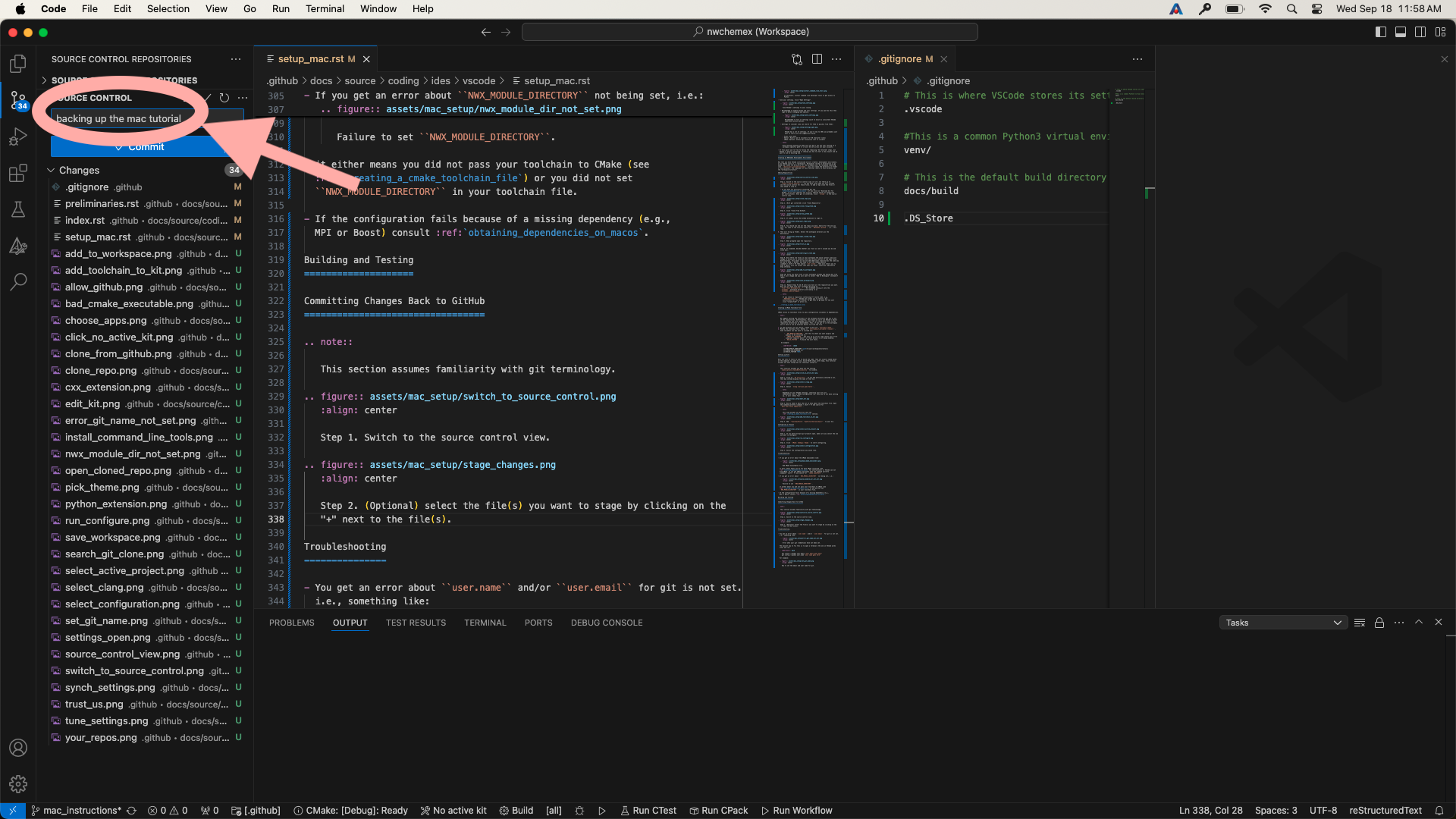Open the CMake view icon in activity bar
The image size is (1456, 819).
point(18,246)
